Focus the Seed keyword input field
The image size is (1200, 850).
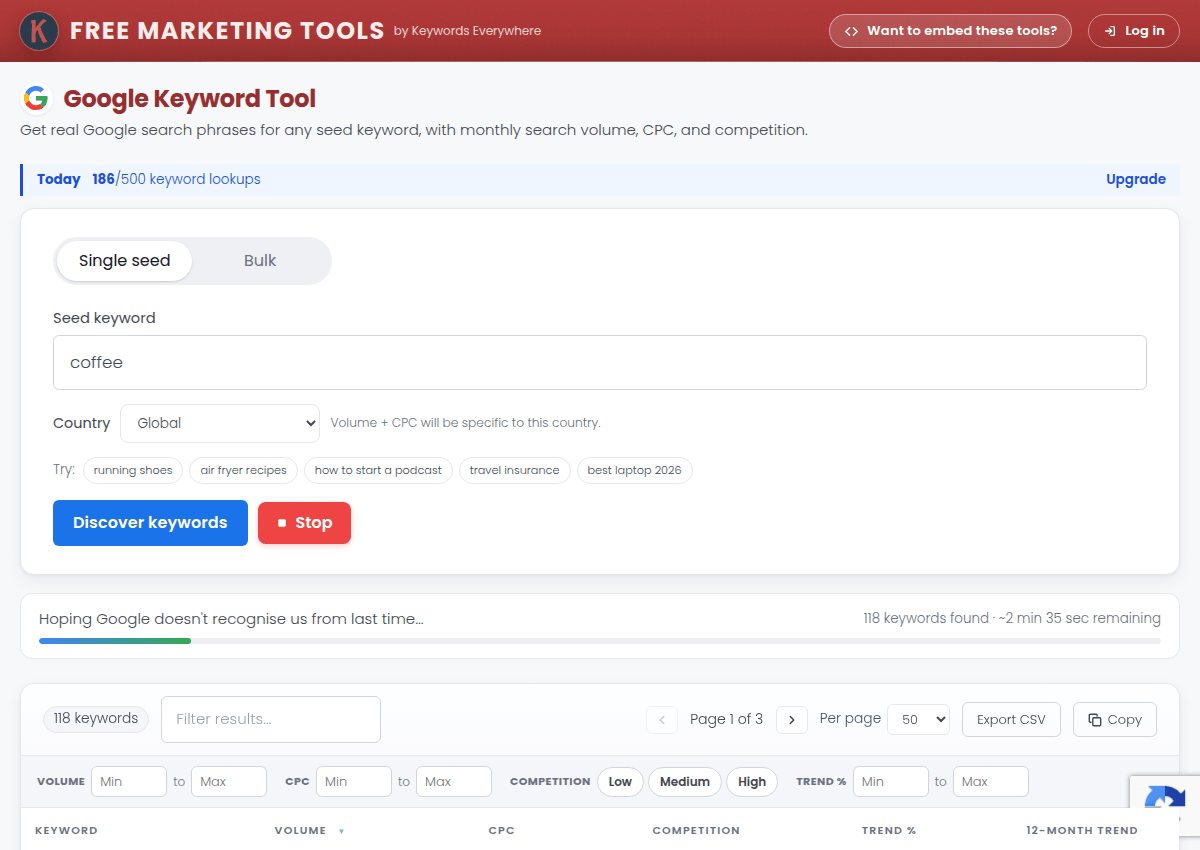[600, 362]
